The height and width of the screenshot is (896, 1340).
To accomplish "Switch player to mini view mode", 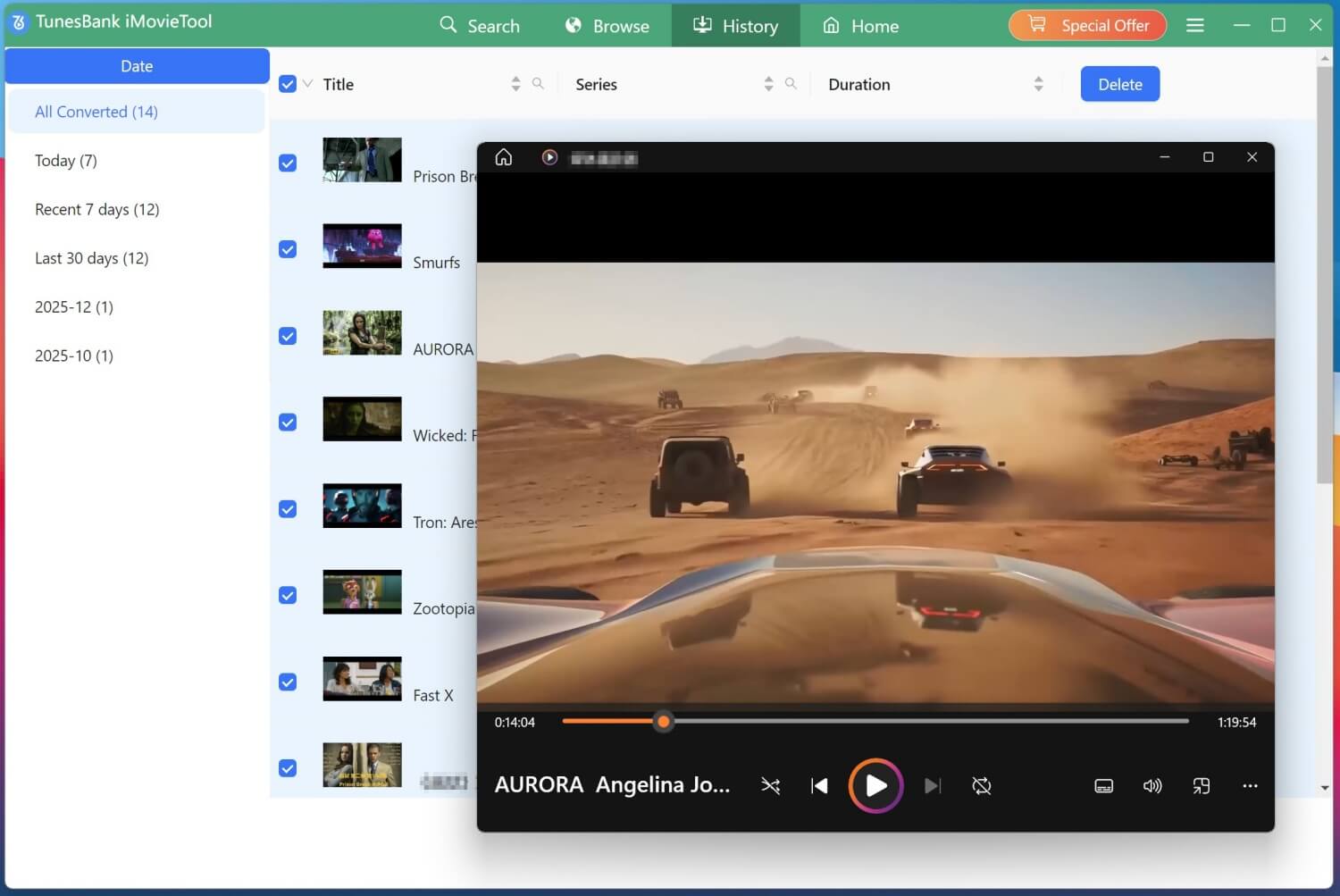I will coord(1202,786).
